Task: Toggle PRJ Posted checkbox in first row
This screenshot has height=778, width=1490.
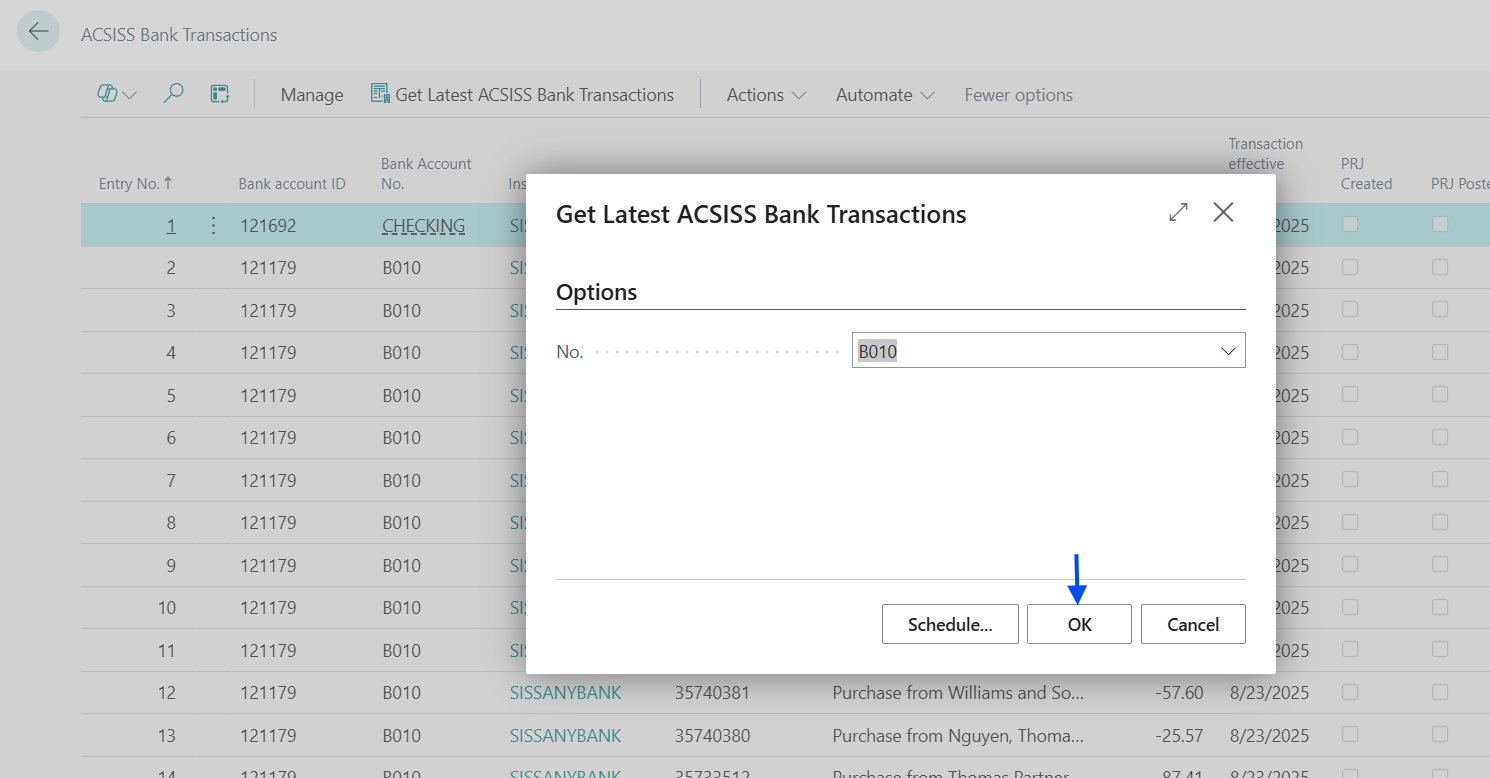Action: 1440,225
